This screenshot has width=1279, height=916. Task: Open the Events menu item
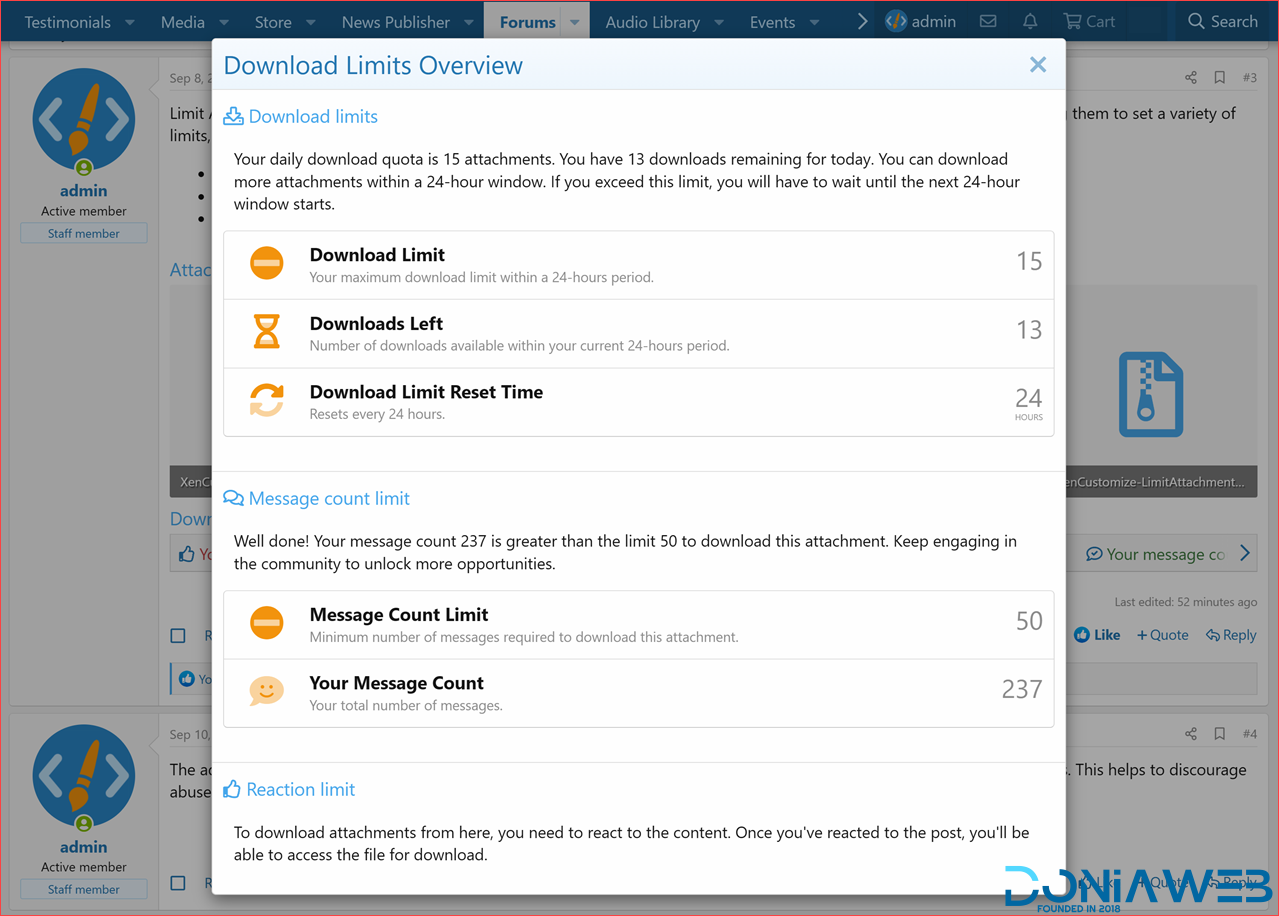772,22
